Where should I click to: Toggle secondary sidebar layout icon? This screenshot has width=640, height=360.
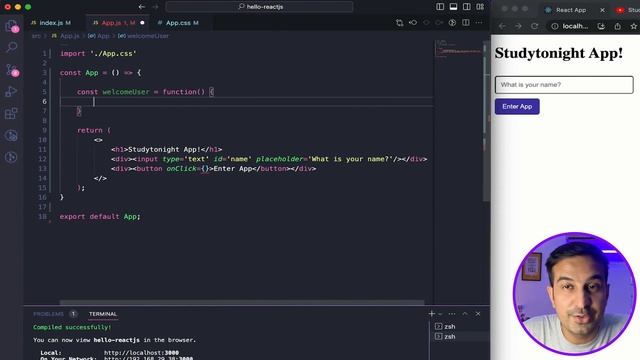pos(467,7)
